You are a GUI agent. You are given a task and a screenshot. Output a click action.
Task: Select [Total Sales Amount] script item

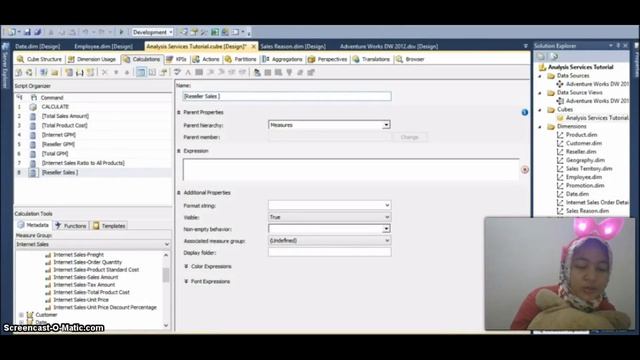coord(65,116)
